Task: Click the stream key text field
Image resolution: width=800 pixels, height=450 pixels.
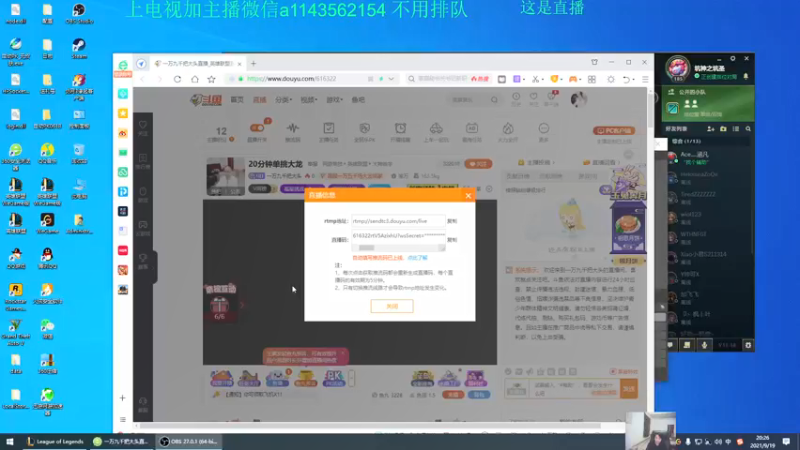Action: pyautogui.click(x=398, y=236)
